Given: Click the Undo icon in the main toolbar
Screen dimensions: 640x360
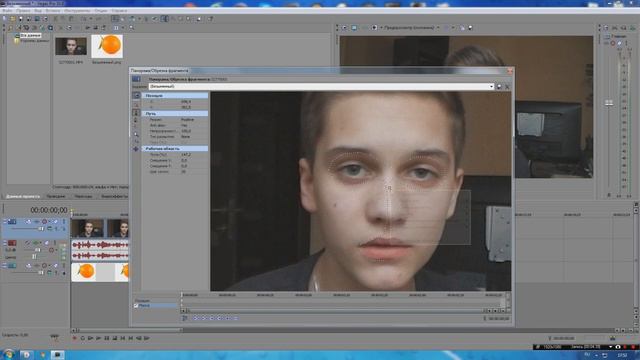Looking at the screenshot, I should tap(84, 19).
